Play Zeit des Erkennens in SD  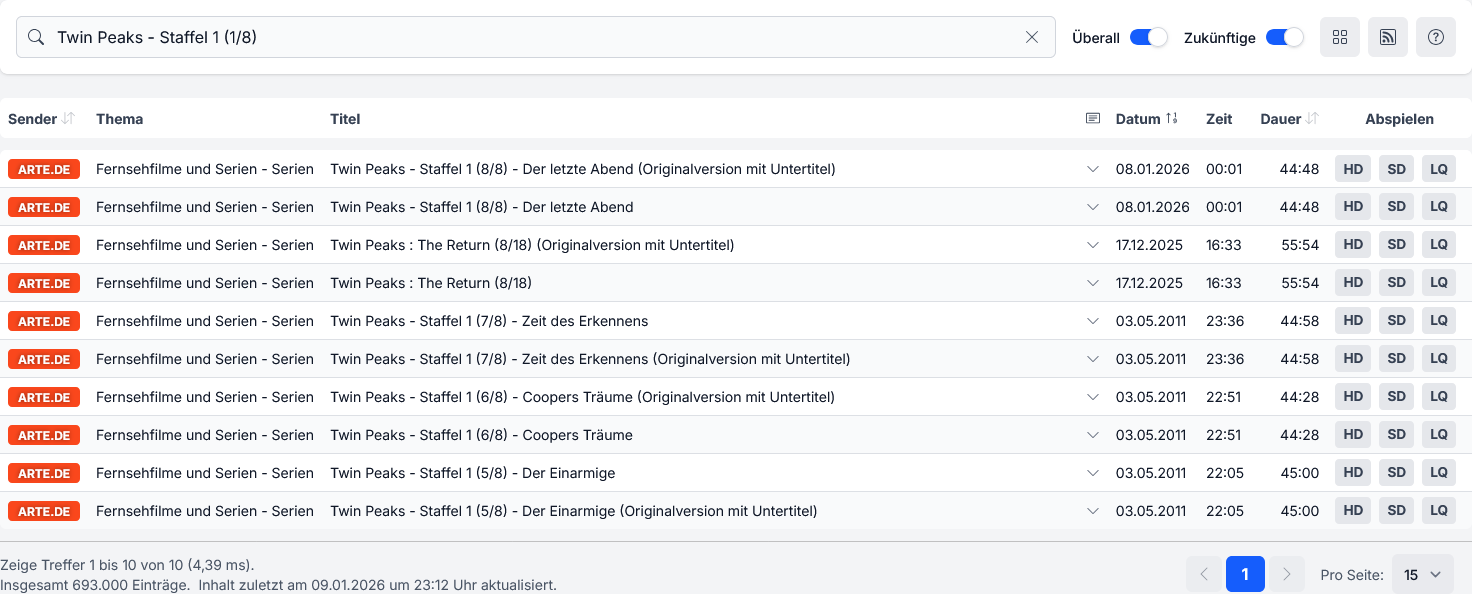1396,321
